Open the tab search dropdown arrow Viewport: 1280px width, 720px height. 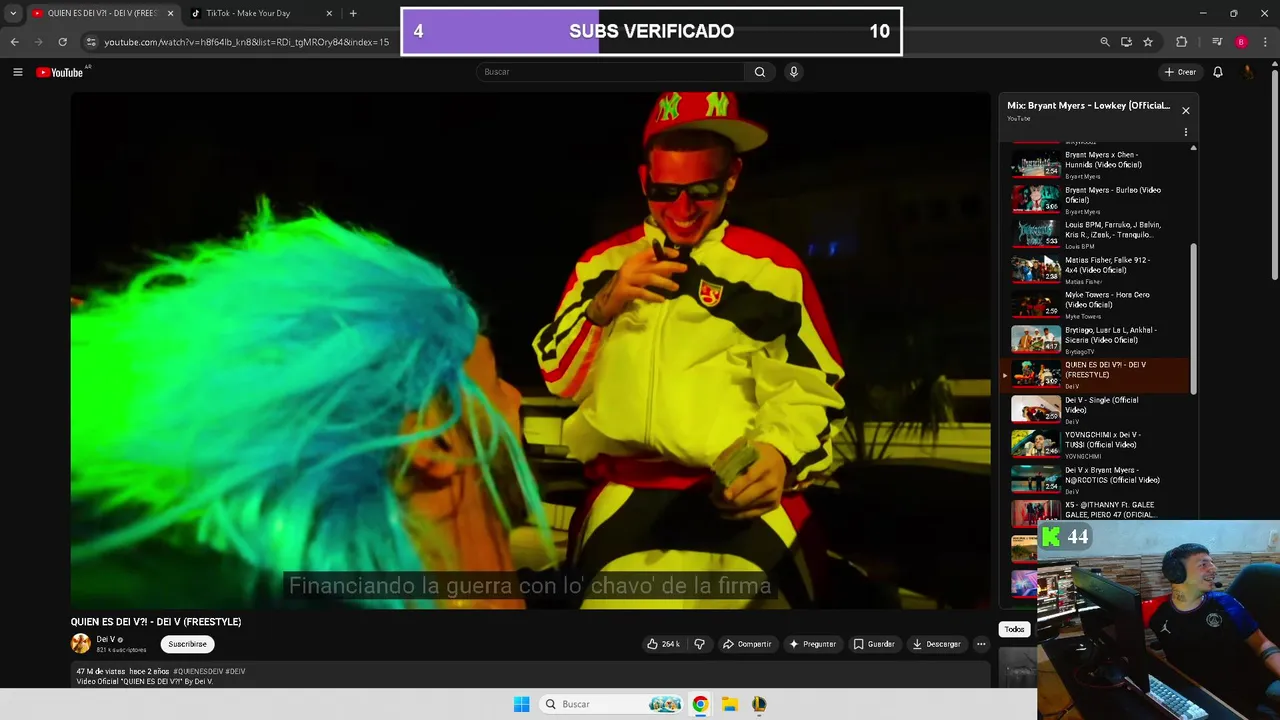(13, 13)
